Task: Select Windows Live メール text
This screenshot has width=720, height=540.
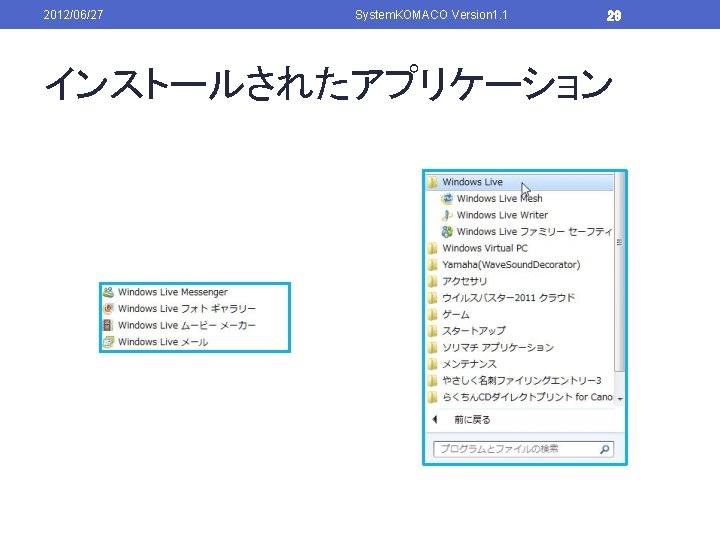Action: click(163, 342)
